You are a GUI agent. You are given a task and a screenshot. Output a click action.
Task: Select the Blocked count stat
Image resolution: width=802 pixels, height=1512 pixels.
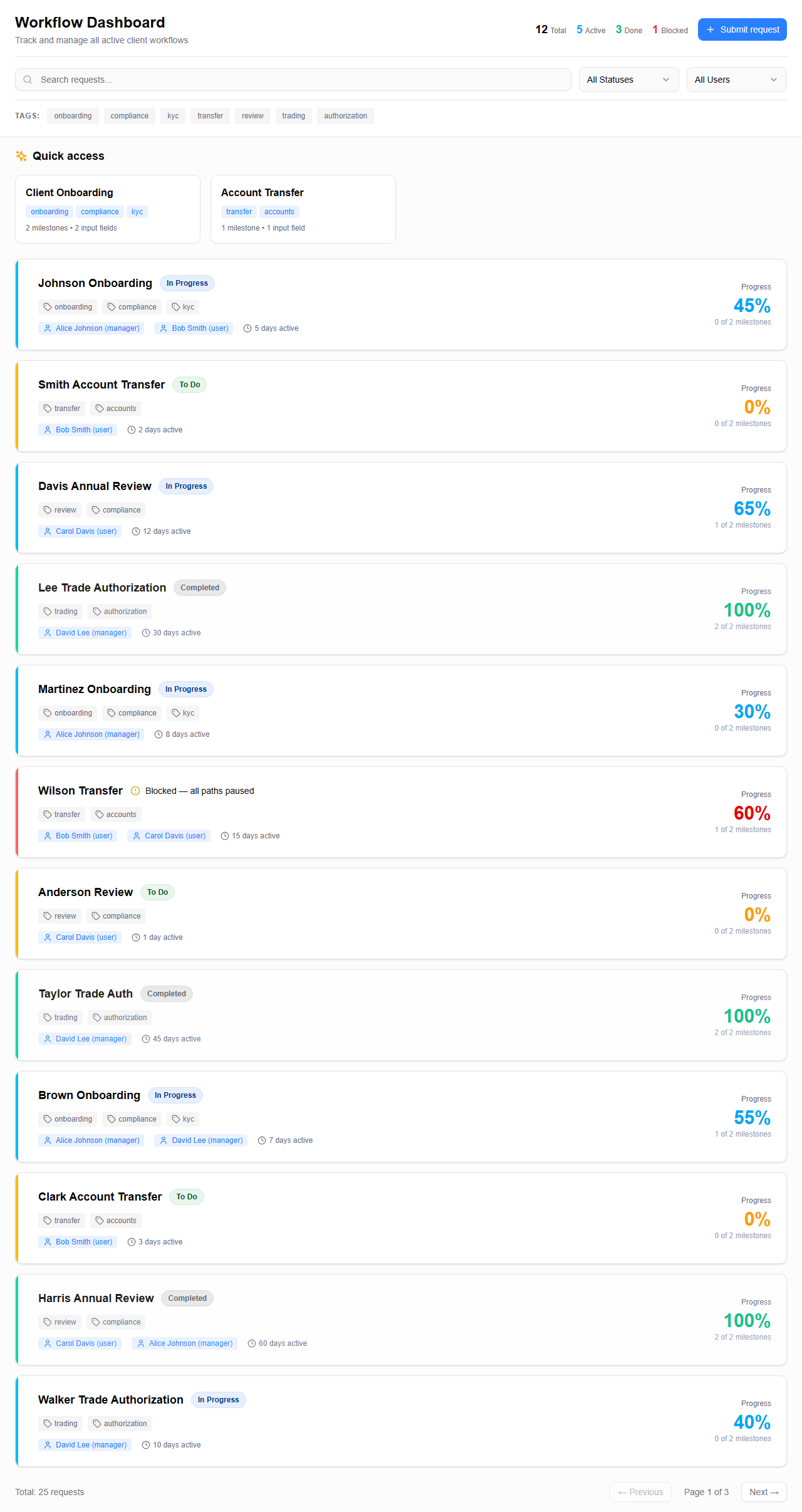click(670, 29)
